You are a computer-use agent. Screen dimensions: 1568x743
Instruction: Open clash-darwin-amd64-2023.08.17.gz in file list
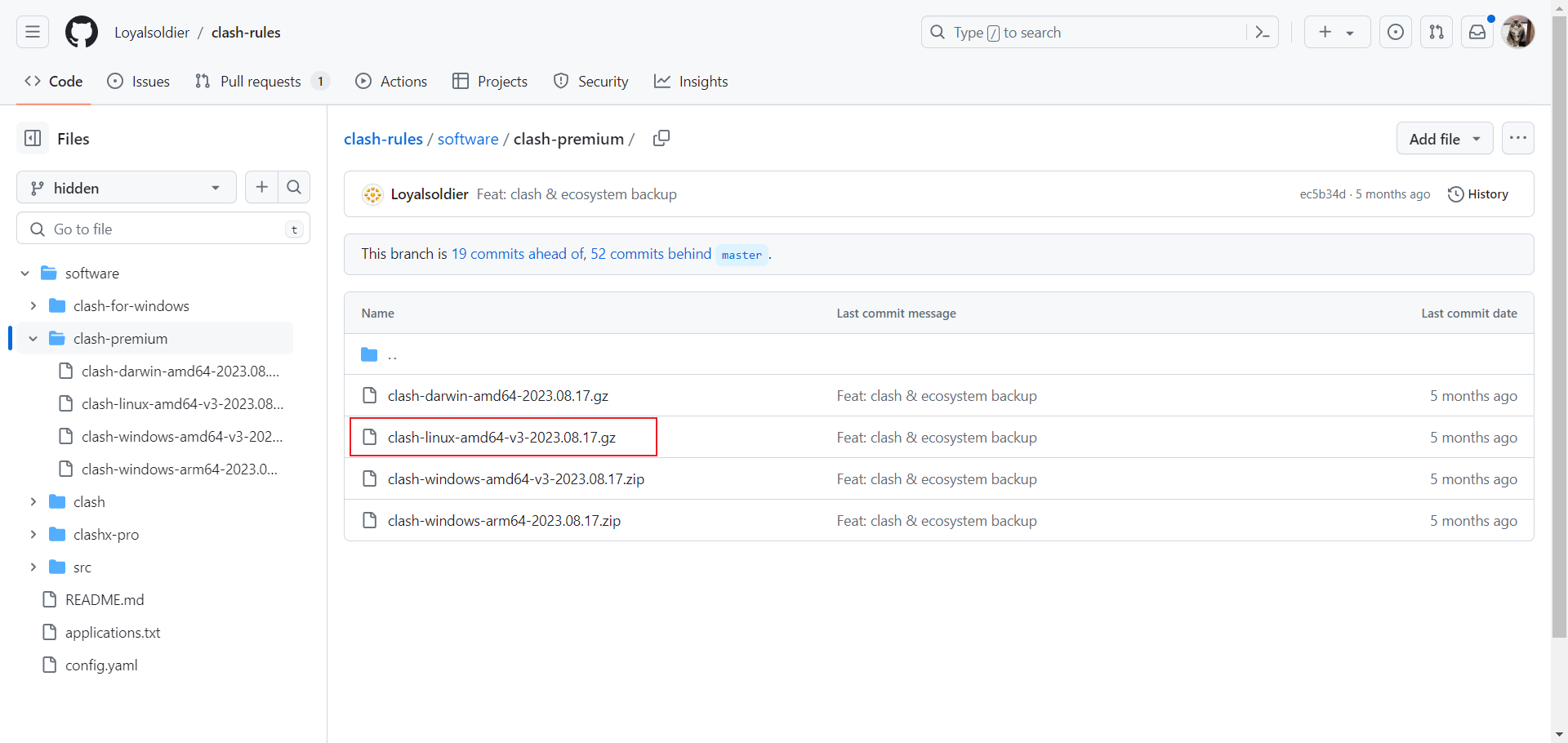497,395
